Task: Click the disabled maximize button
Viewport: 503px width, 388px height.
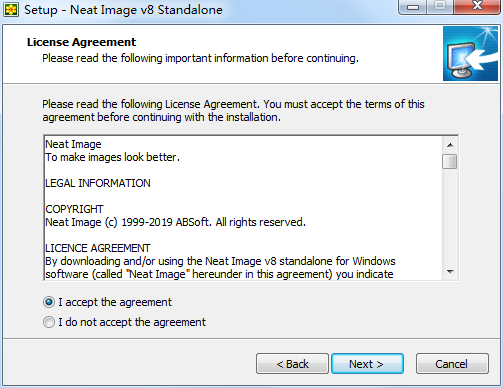Action: [x=440, y=7]
